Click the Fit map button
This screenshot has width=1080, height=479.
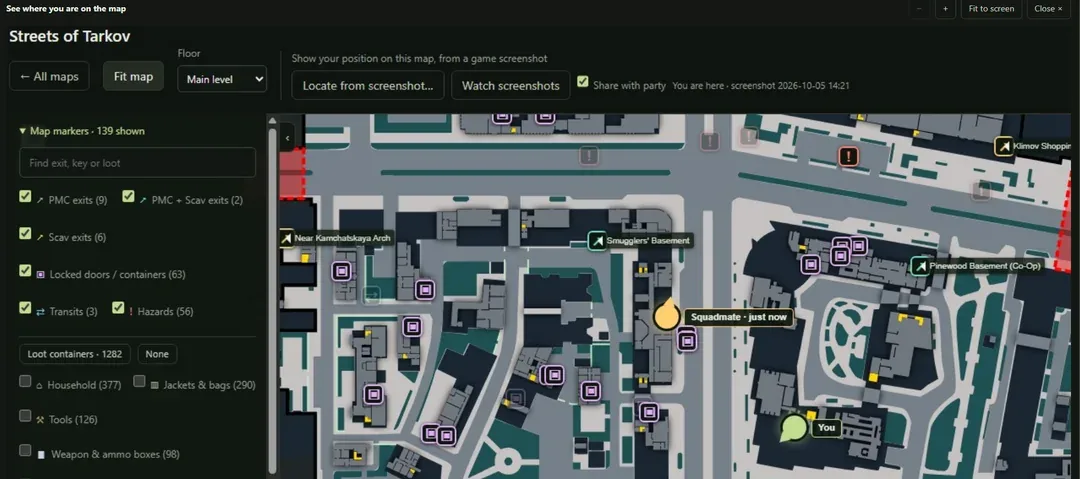(133, 77)
